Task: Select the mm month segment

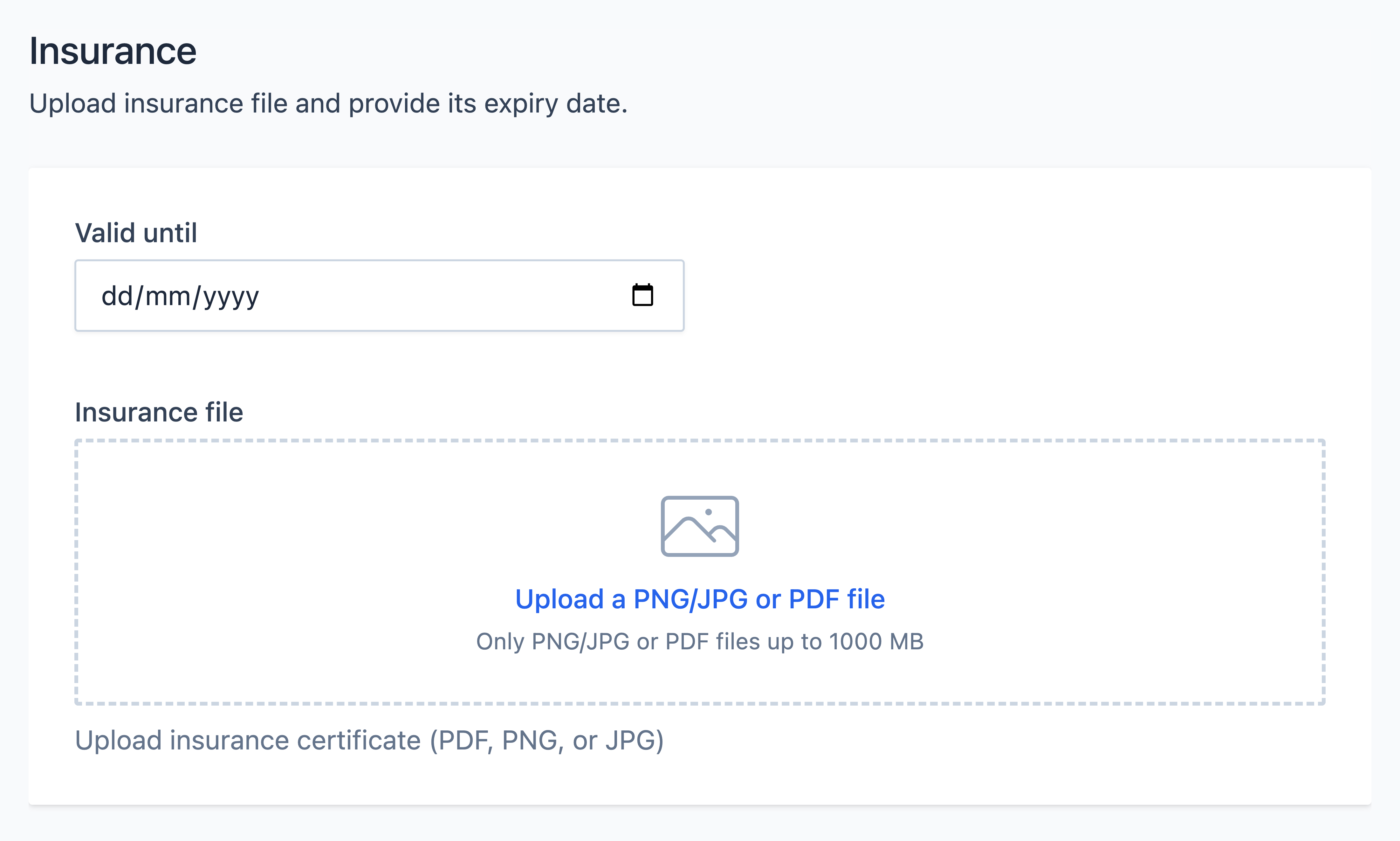Action: pos(168,296)
